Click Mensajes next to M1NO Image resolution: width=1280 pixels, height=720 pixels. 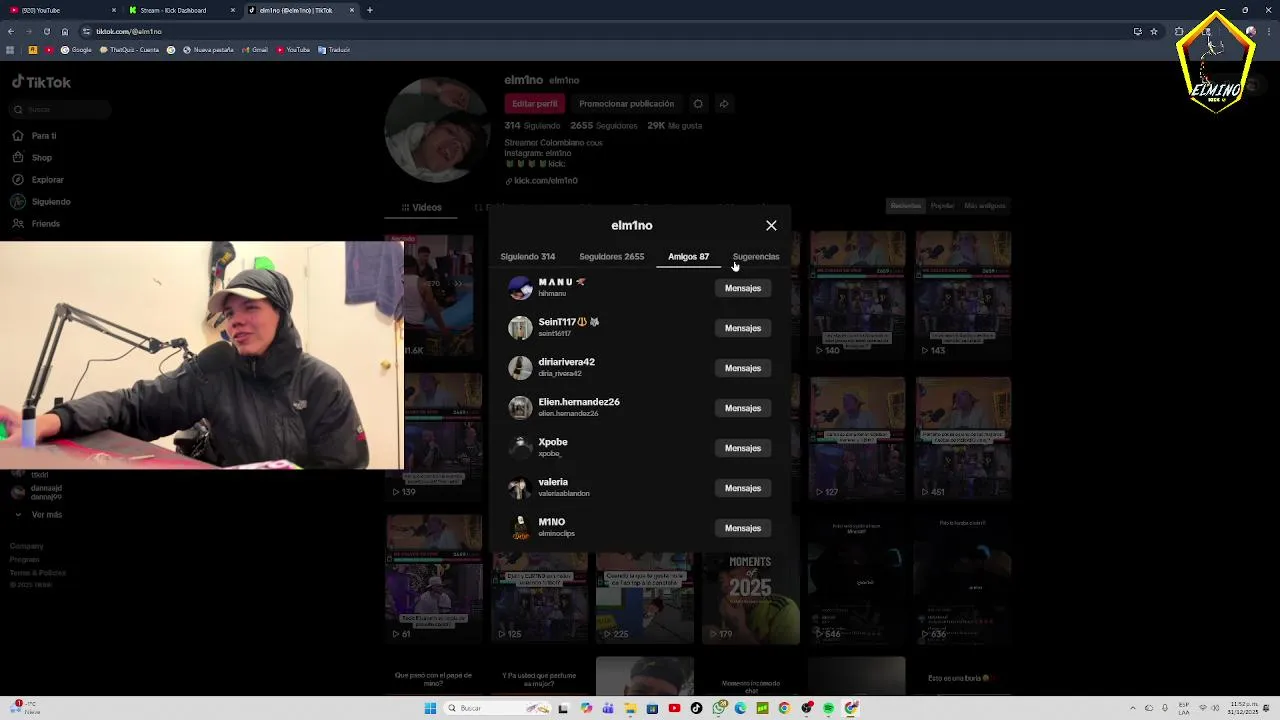[743, 528]
